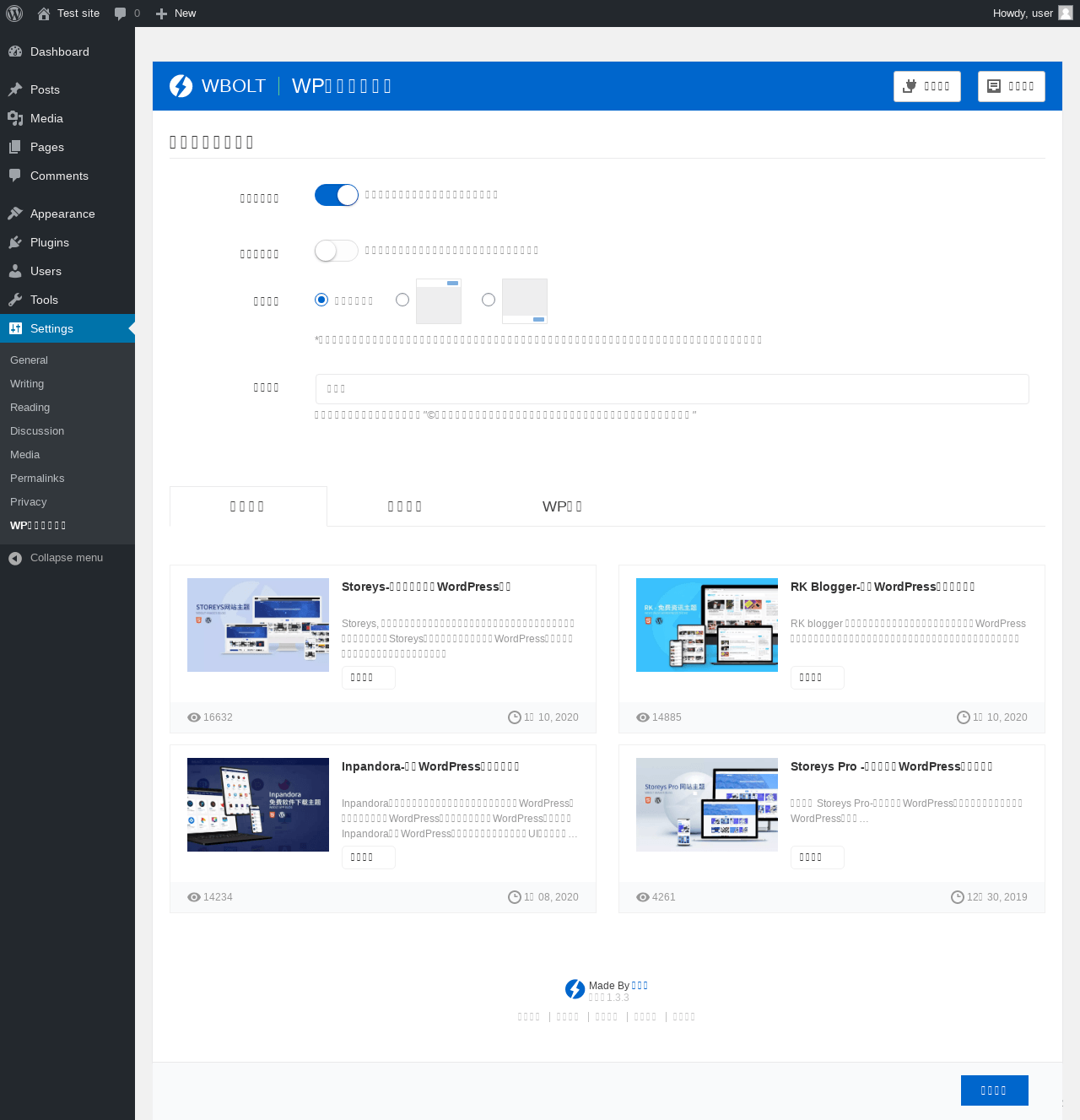
Task: Click the view count 16632
Action: (x=218, y=717)
